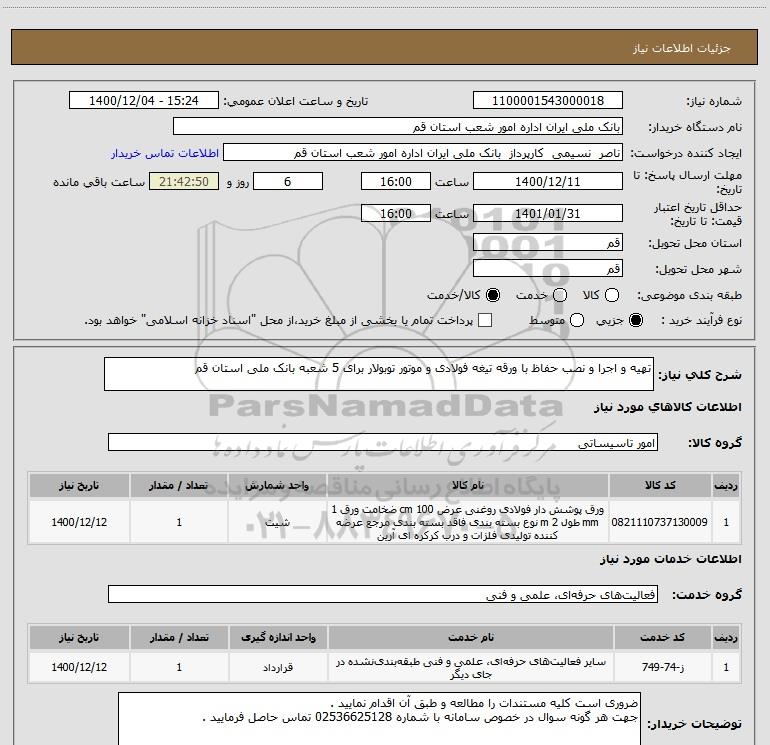Click the اطلاعات خدمات مورد نیاز heading
Screen dimensions: 770x745
pyautogui.click(x=670, y=559)
